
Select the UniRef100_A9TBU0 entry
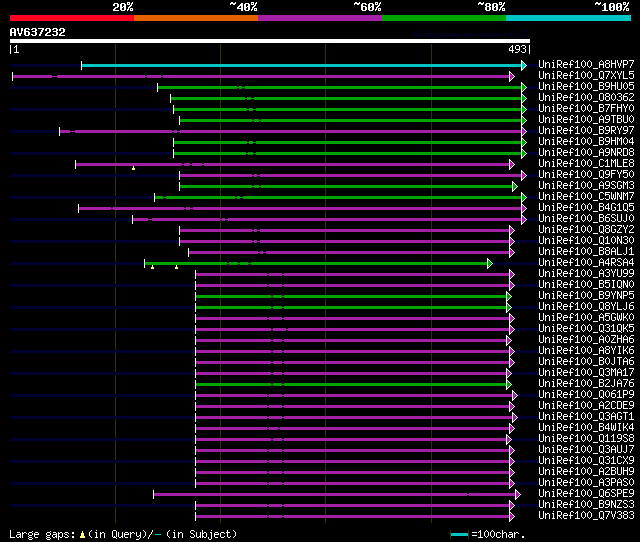(x=586, y=120)
